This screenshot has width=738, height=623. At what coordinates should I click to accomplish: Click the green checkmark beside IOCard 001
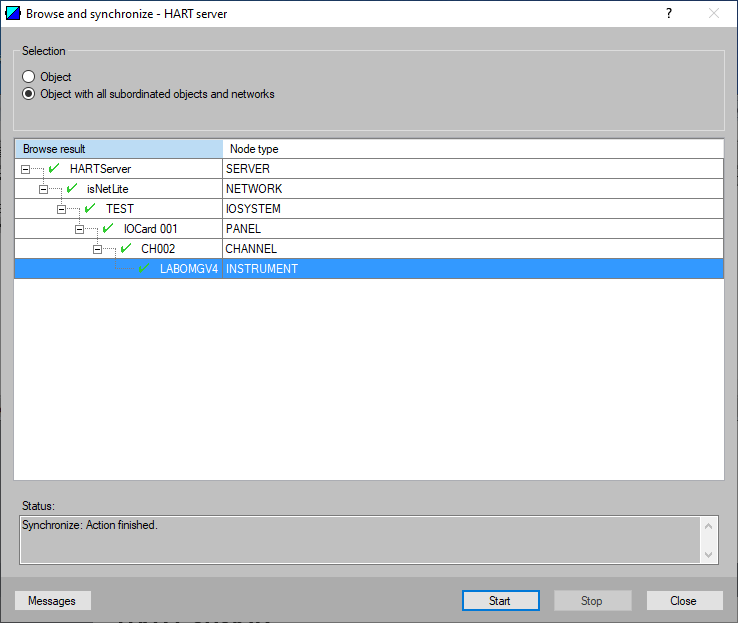(x=108, y=228)
